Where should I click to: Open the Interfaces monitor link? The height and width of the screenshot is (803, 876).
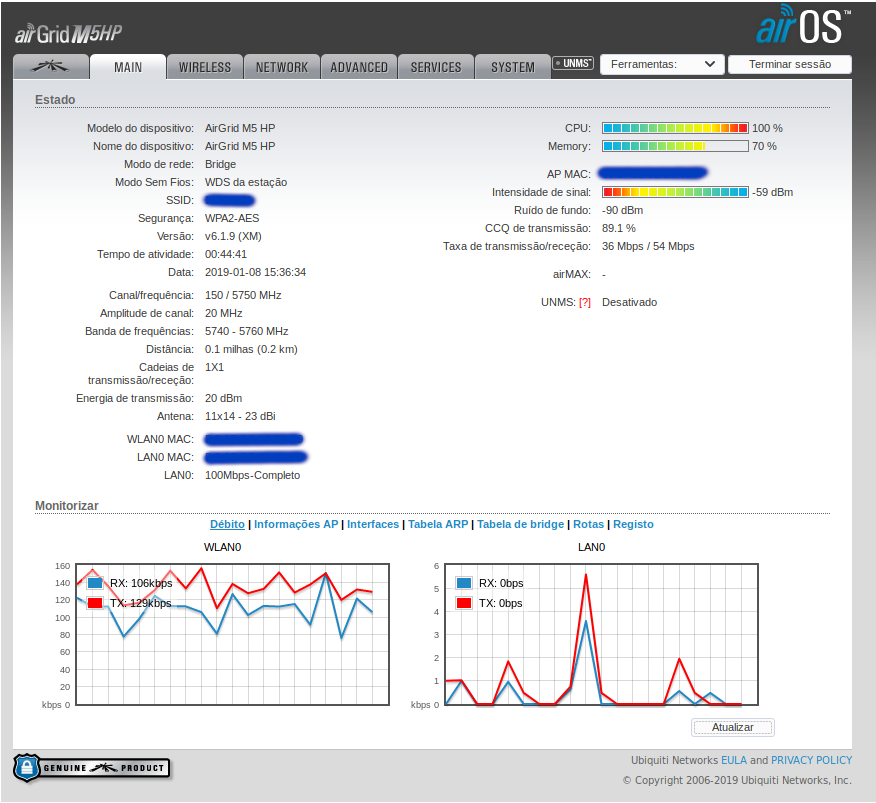[x=373, y=524]
